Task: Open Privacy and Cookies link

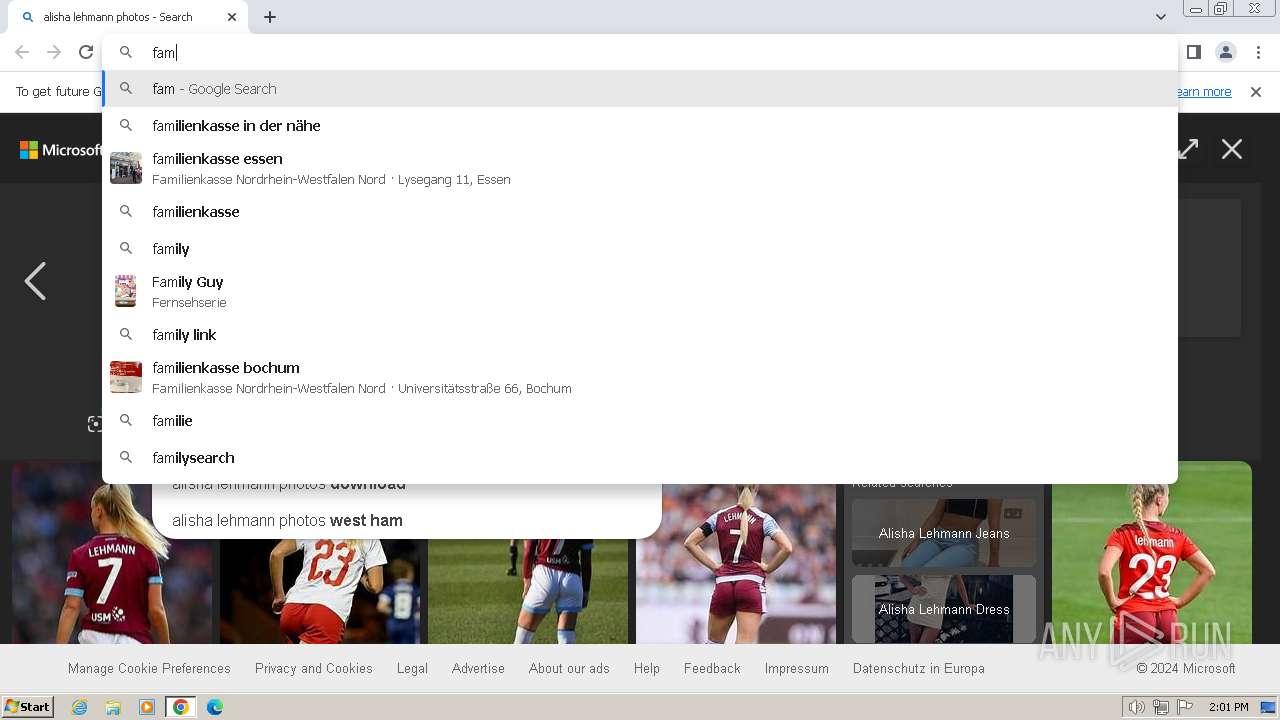Action: (314, 668)
